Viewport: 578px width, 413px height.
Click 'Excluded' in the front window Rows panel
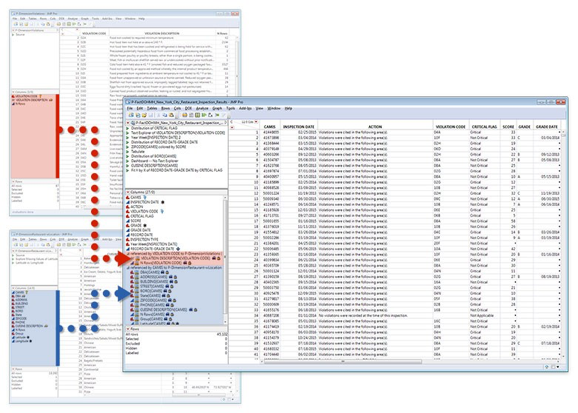tap(132, 344)
